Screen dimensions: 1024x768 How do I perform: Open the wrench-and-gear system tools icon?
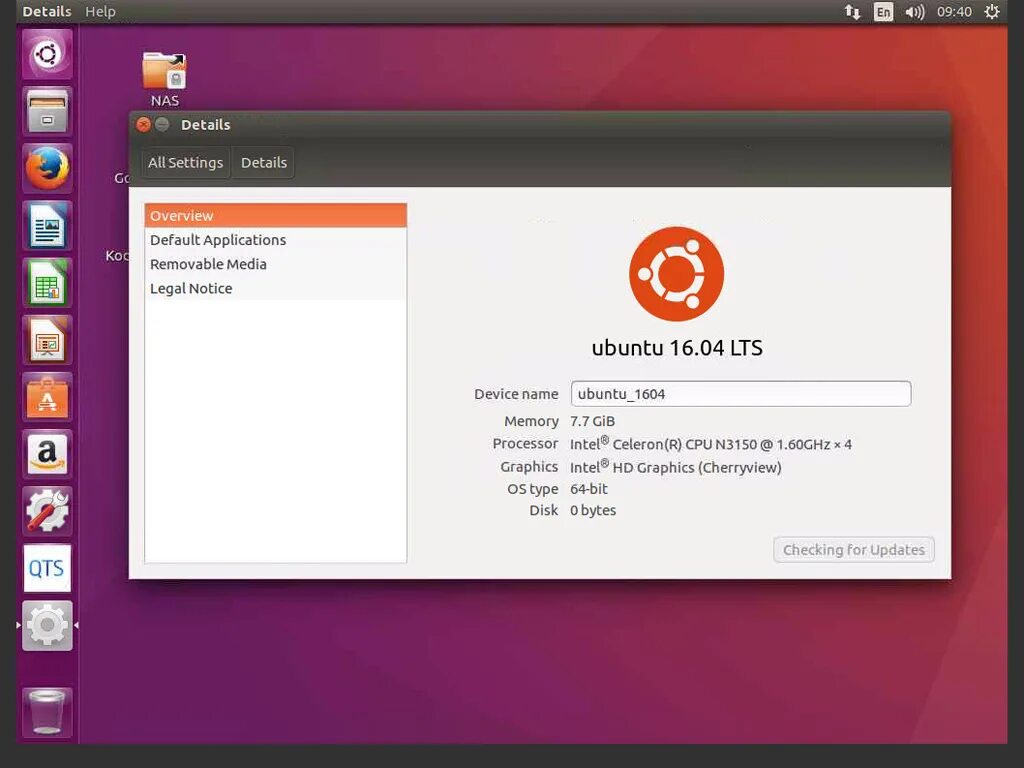[x=47, y=511]
